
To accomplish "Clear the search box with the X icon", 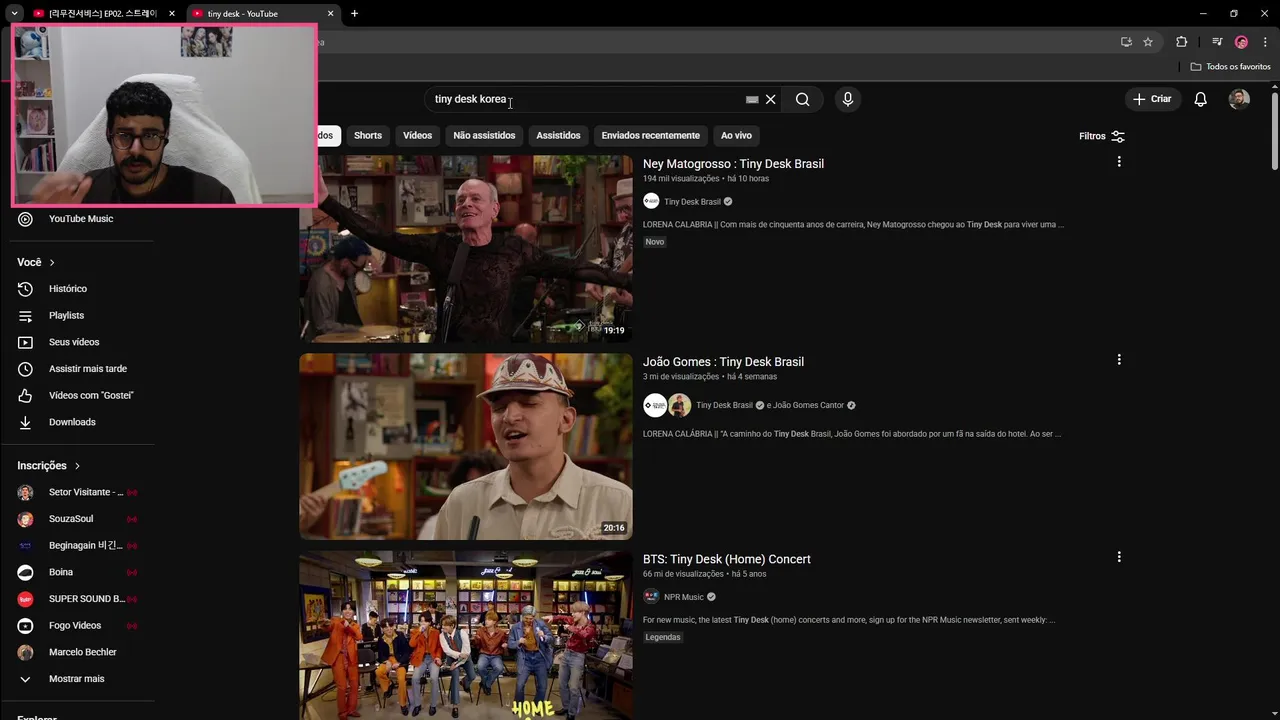I will pyautogui.click(x=770, y=99).
